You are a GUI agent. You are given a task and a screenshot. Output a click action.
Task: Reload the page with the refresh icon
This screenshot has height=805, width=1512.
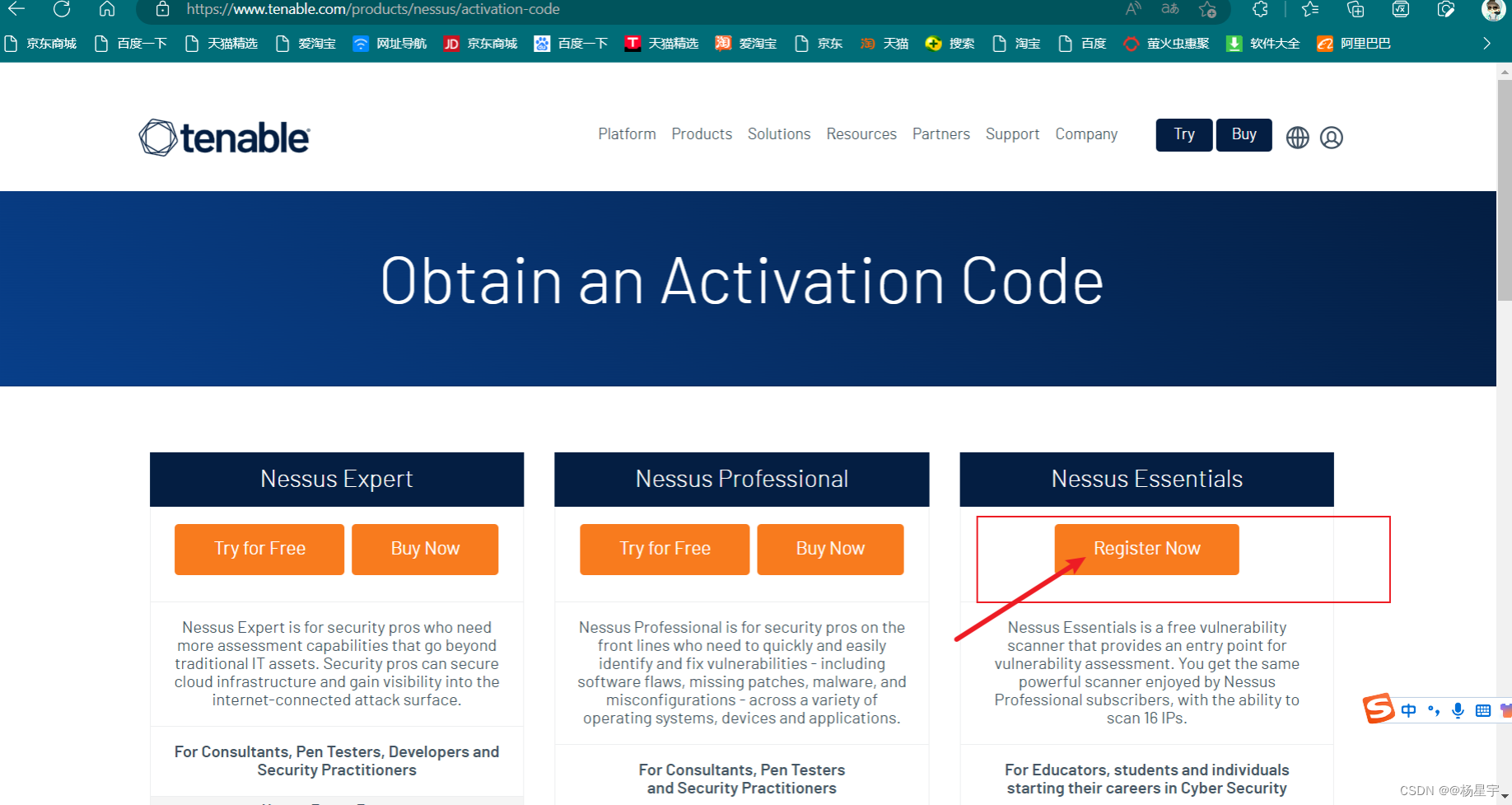point(62,9)
